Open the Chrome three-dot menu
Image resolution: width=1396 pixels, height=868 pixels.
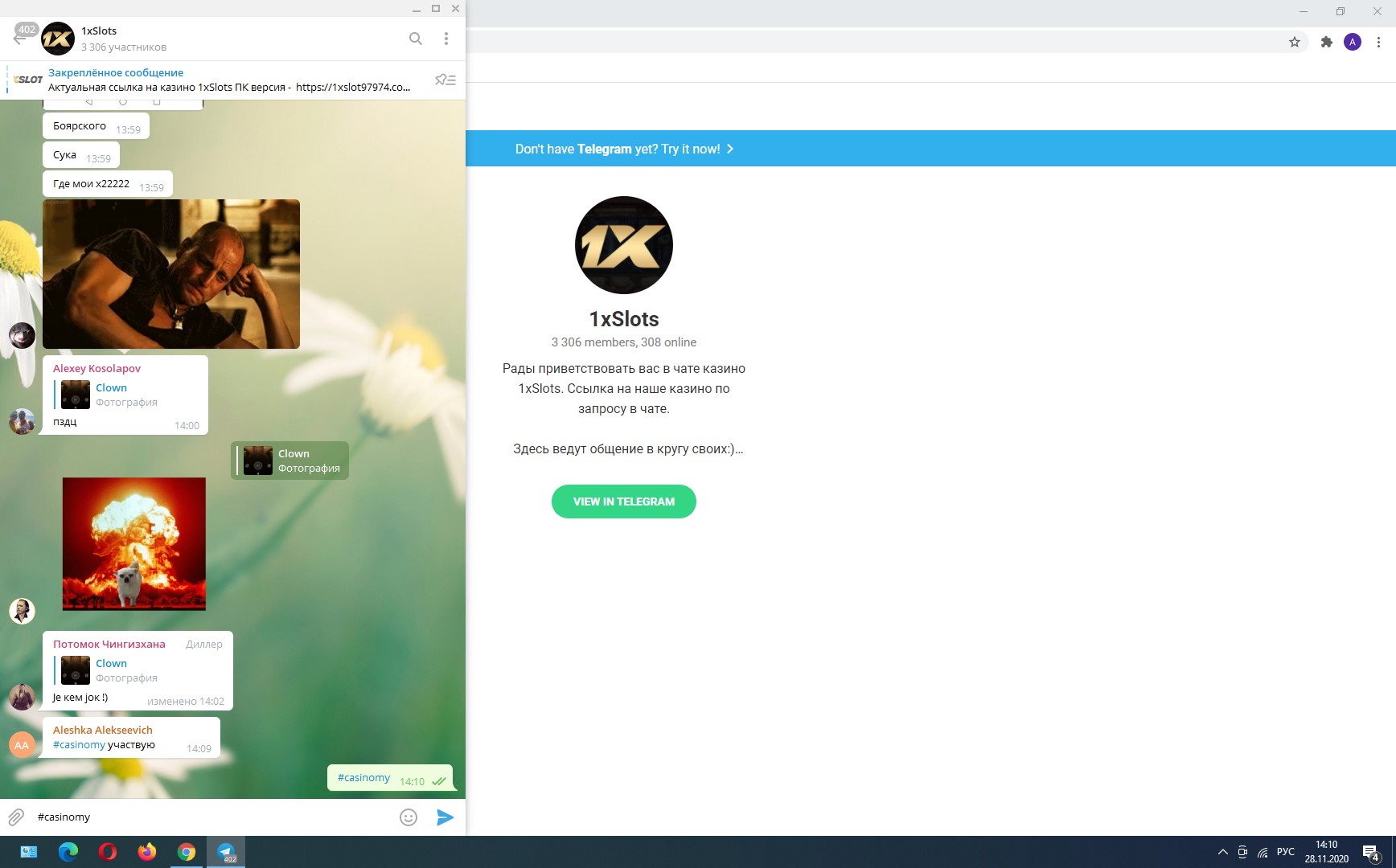pyautogui.click(x=1379, y=42)
